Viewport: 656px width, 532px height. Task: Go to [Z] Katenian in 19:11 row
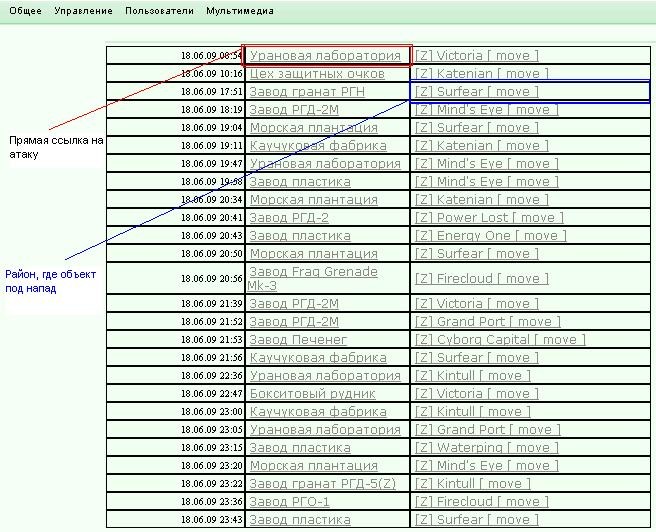(x=482, y=146)
